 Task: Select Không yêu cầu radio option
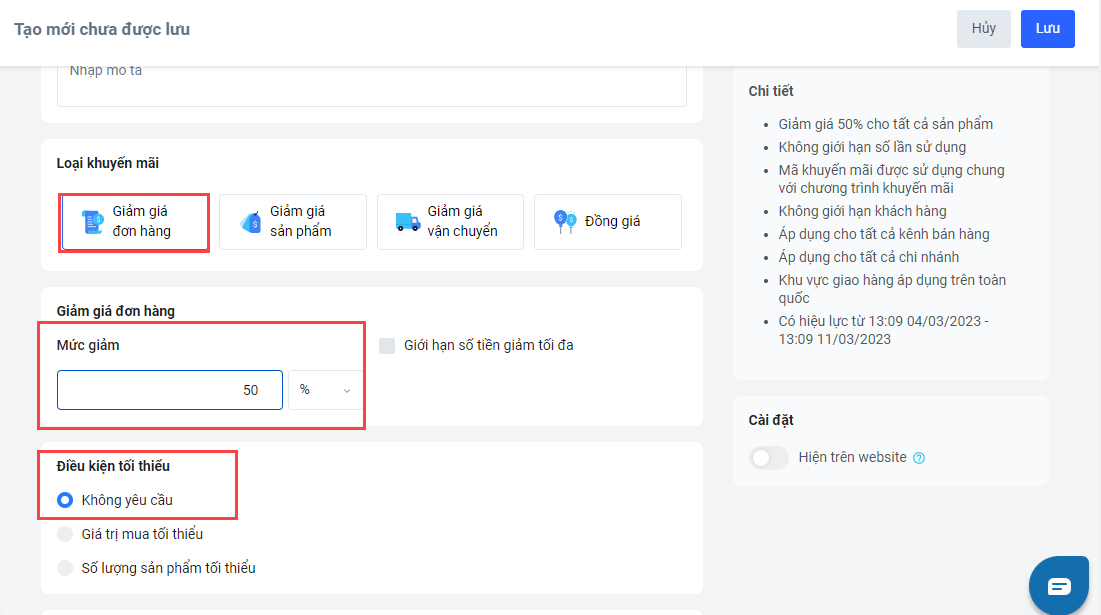pos(66,500)
